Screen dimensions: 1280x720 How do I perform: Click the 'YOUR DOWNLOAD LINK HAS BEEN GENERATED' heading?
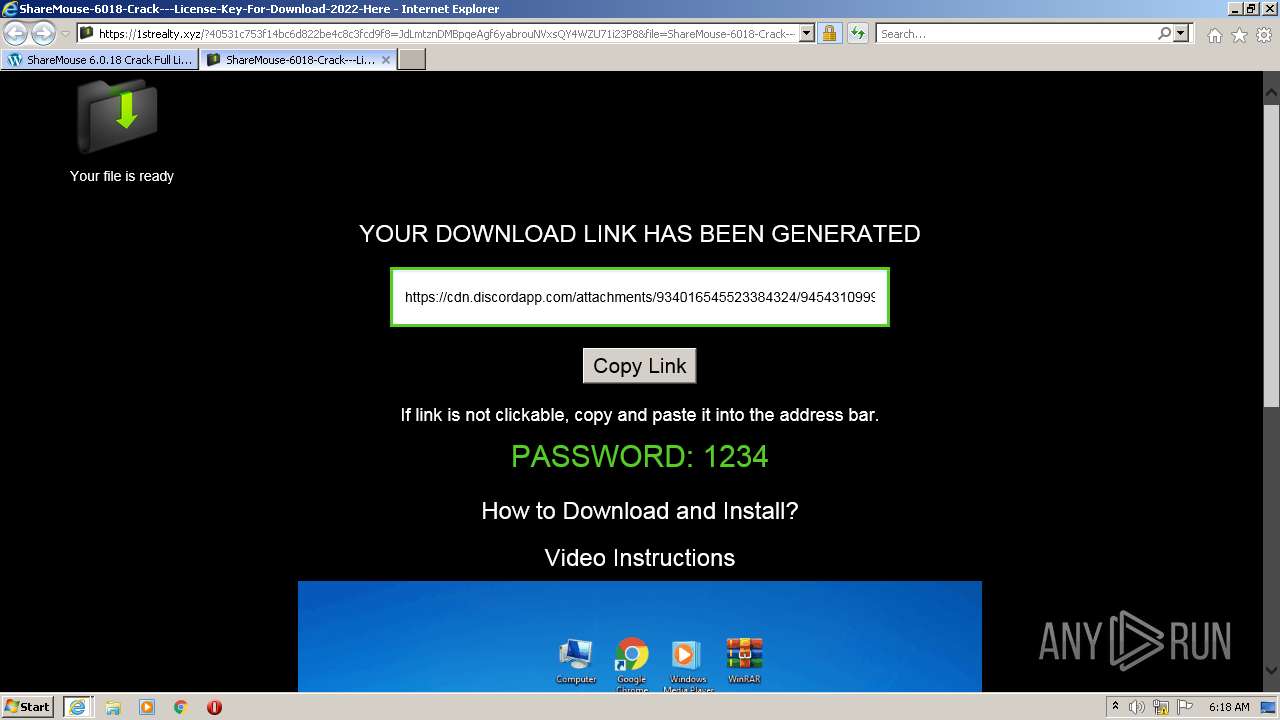point(640,234)
